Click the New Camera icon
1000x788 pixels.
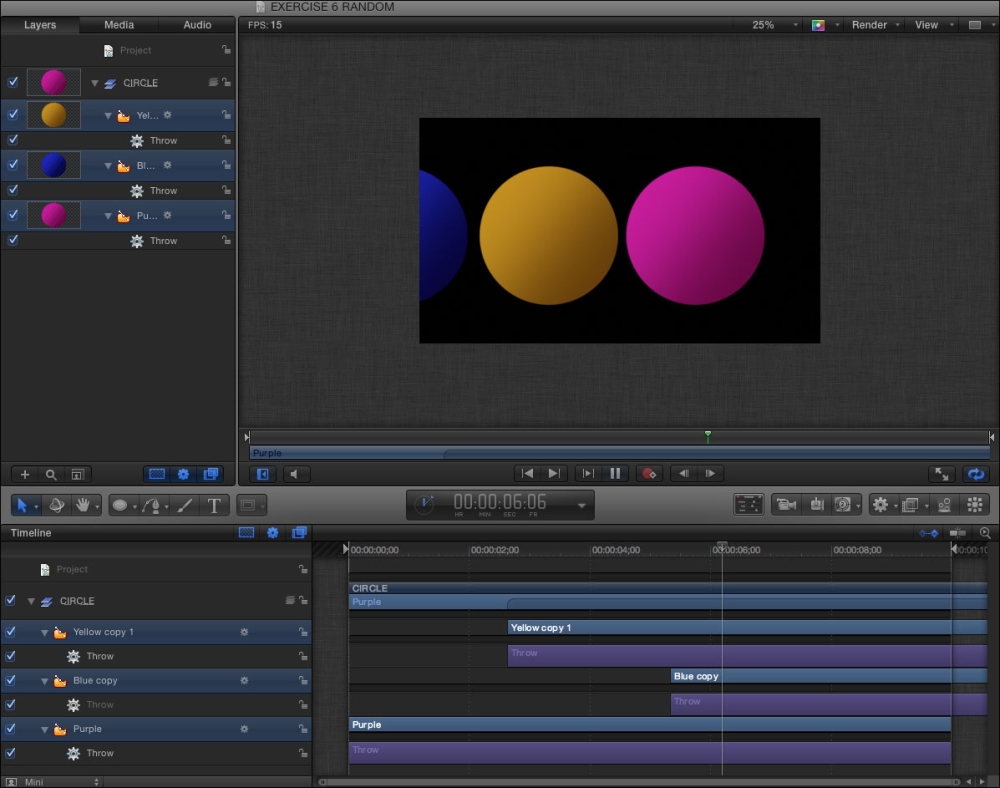(x=786, y=505)
